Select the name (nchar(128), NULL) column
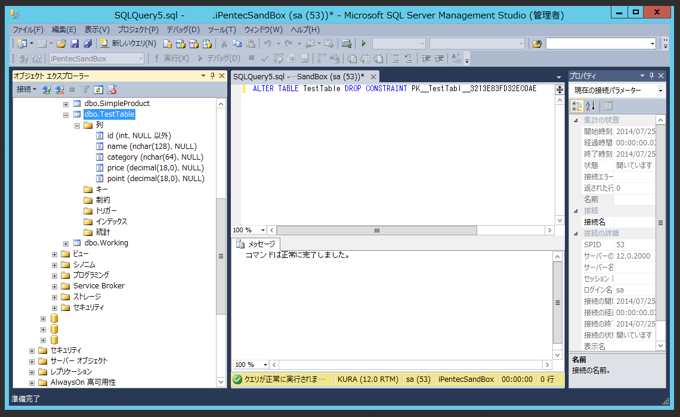Viewport: 680px width, 417px height. point(152,147)
